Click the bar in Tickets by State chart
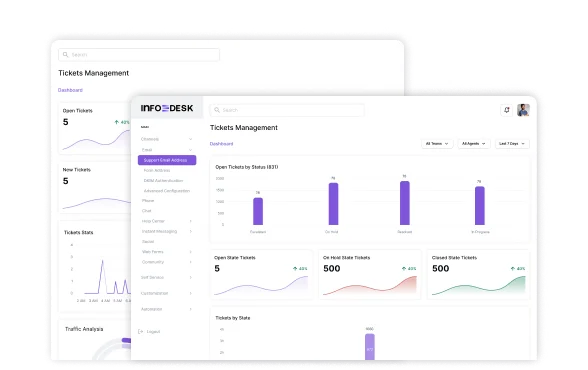 [370, 347]
